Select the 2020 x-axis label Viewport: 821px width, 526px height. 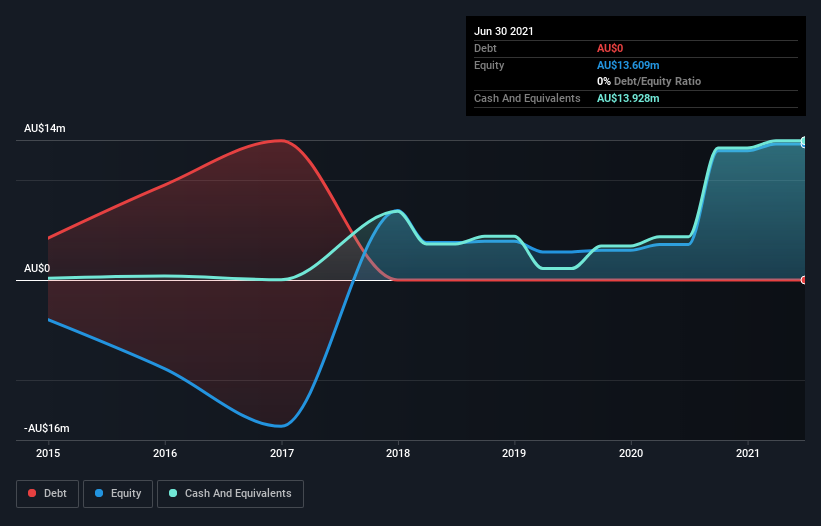click(631, 453)
